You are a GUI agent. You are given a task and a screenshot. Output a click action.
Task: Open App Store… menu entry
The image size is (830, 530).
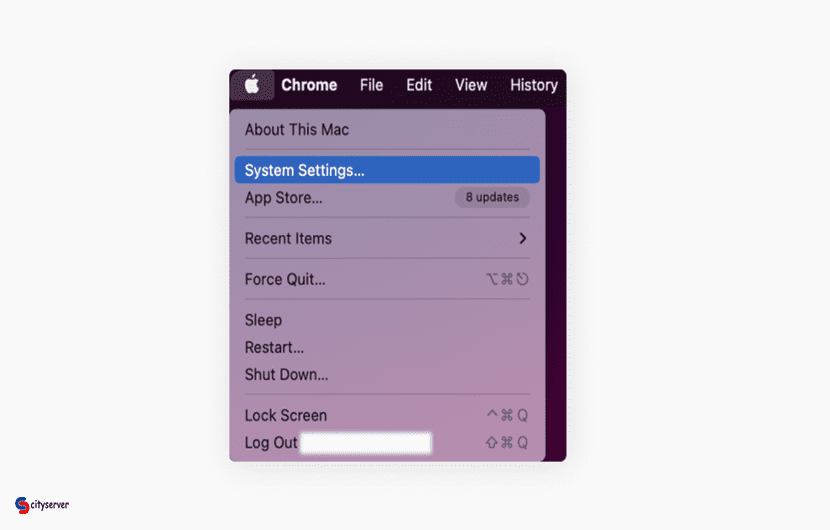point(387,197)
